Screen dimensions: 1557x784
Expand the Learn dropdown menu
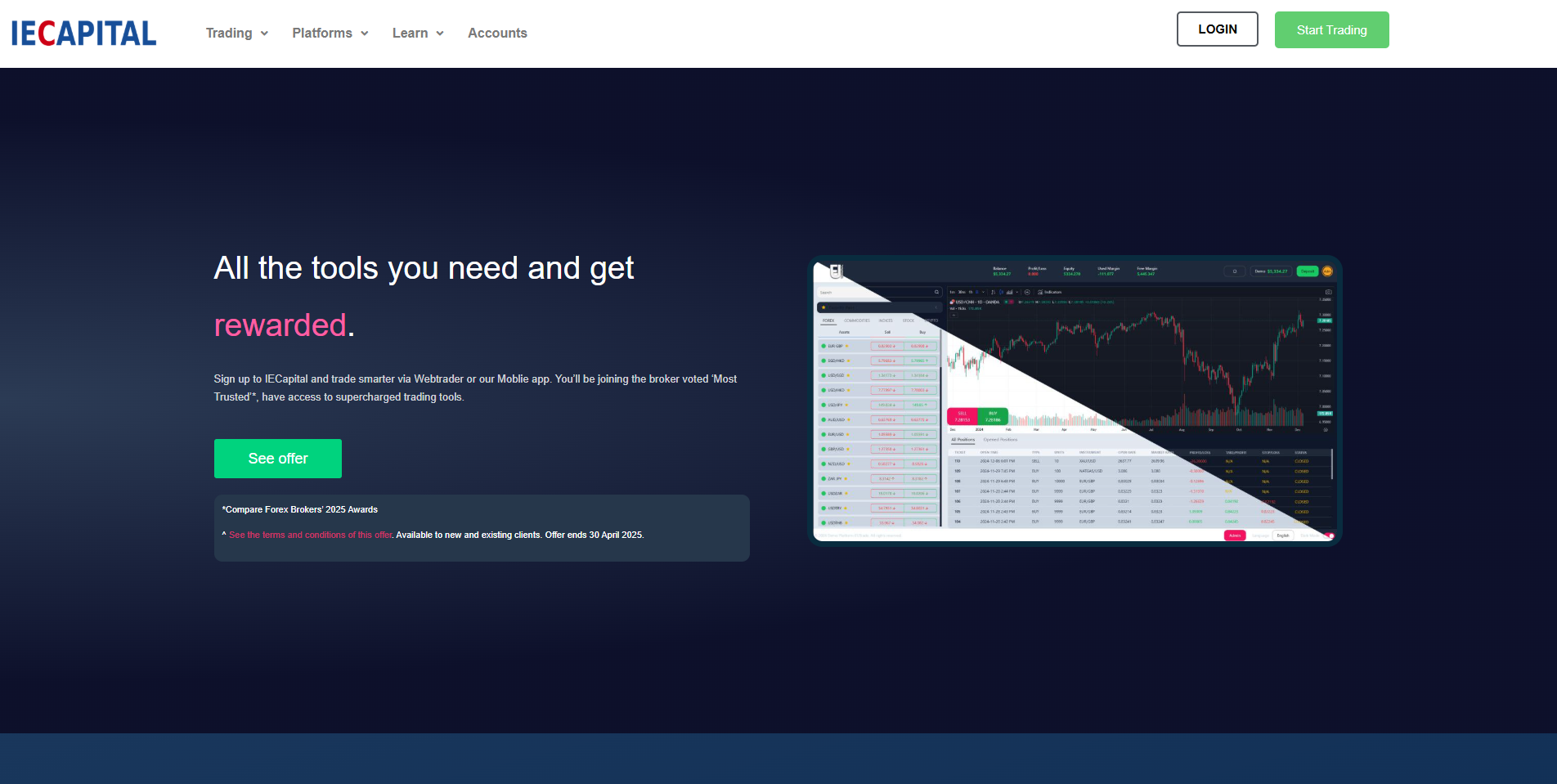point(418,34)
